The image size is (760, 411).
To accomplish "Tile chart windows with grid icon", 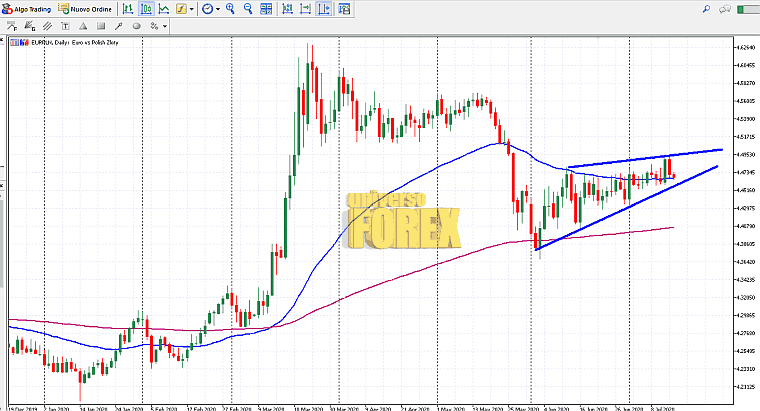I will (x=268, y=8).
